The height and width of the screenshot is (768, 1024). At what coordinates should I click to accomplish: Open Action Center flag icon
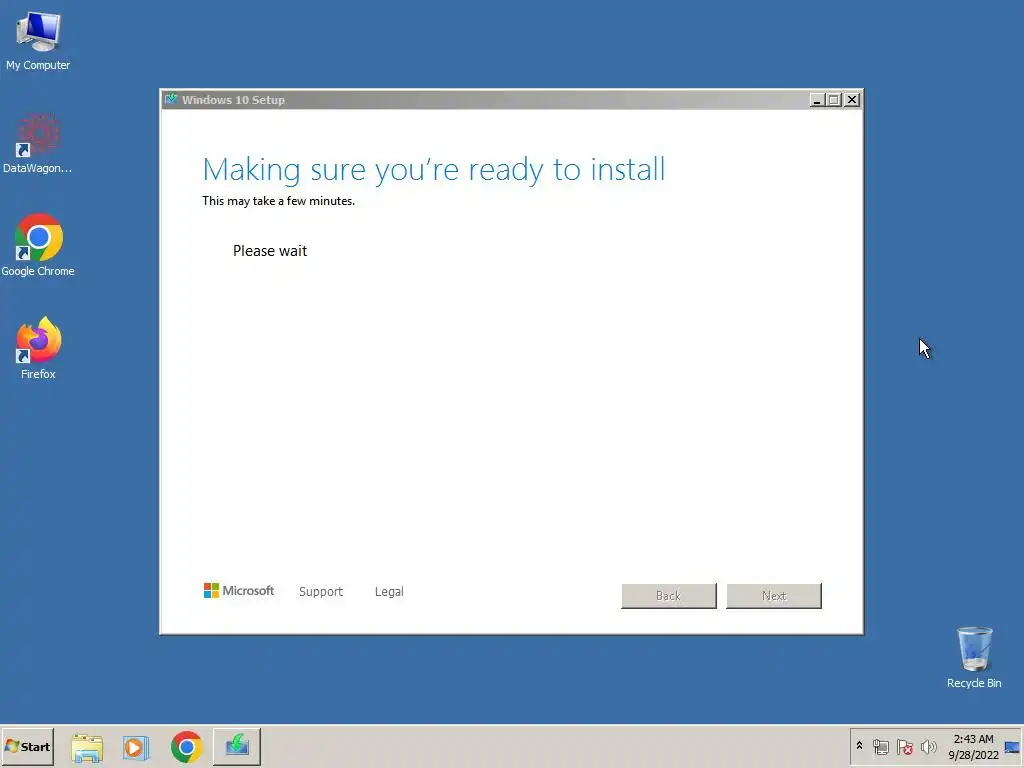pos(904,746)
